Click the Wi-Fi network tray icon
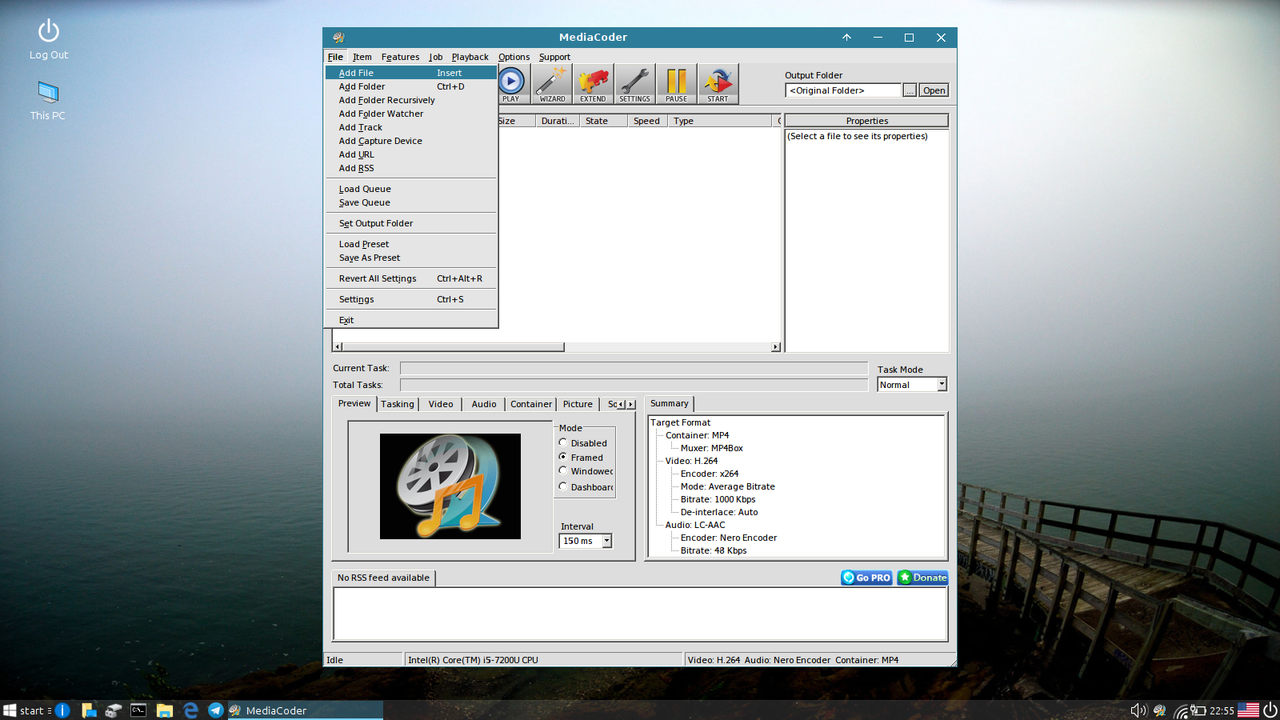 click(1181, 711)
